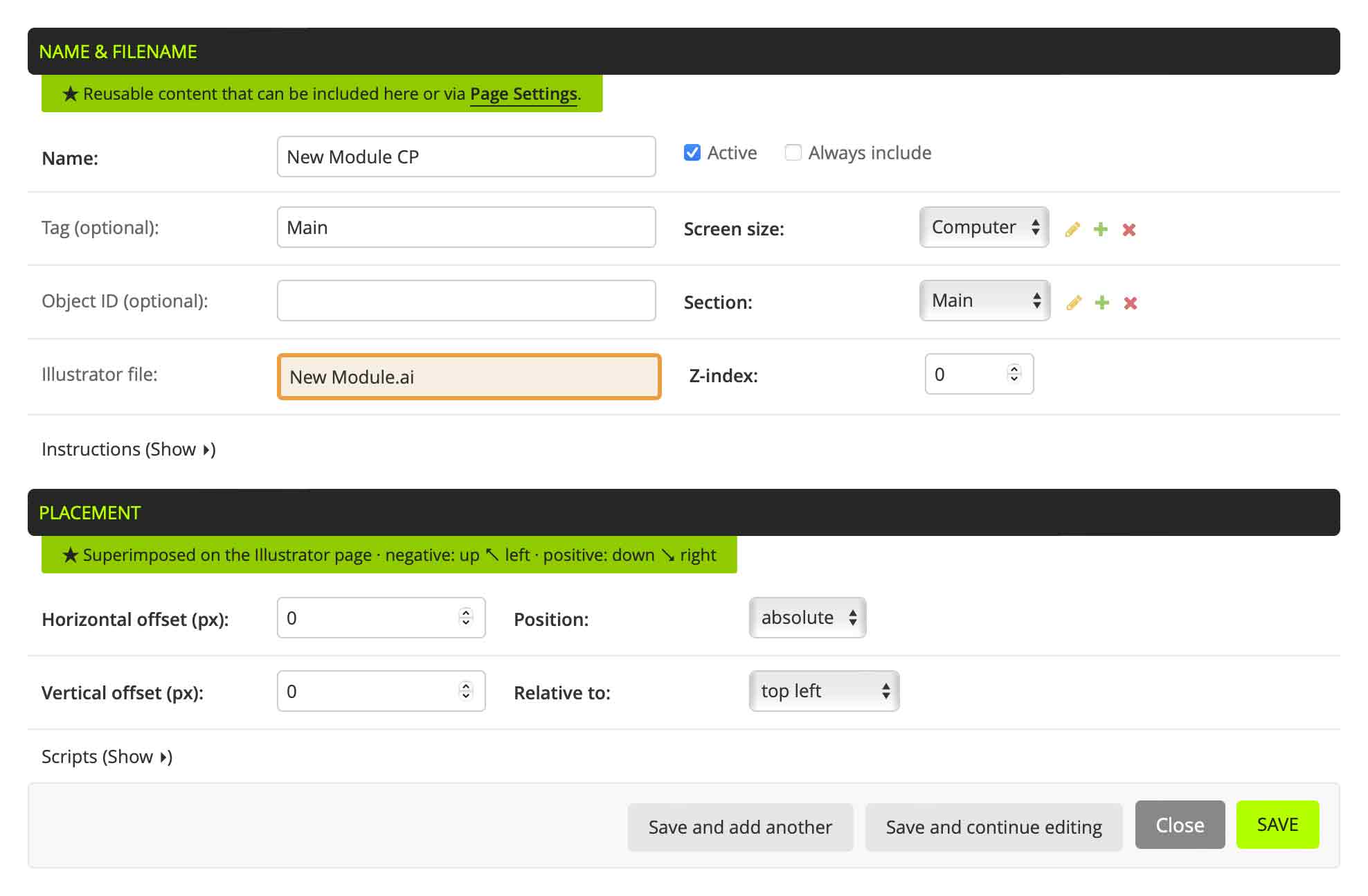
Task: Click the green plus beside Section
Action: (1101, 303)
